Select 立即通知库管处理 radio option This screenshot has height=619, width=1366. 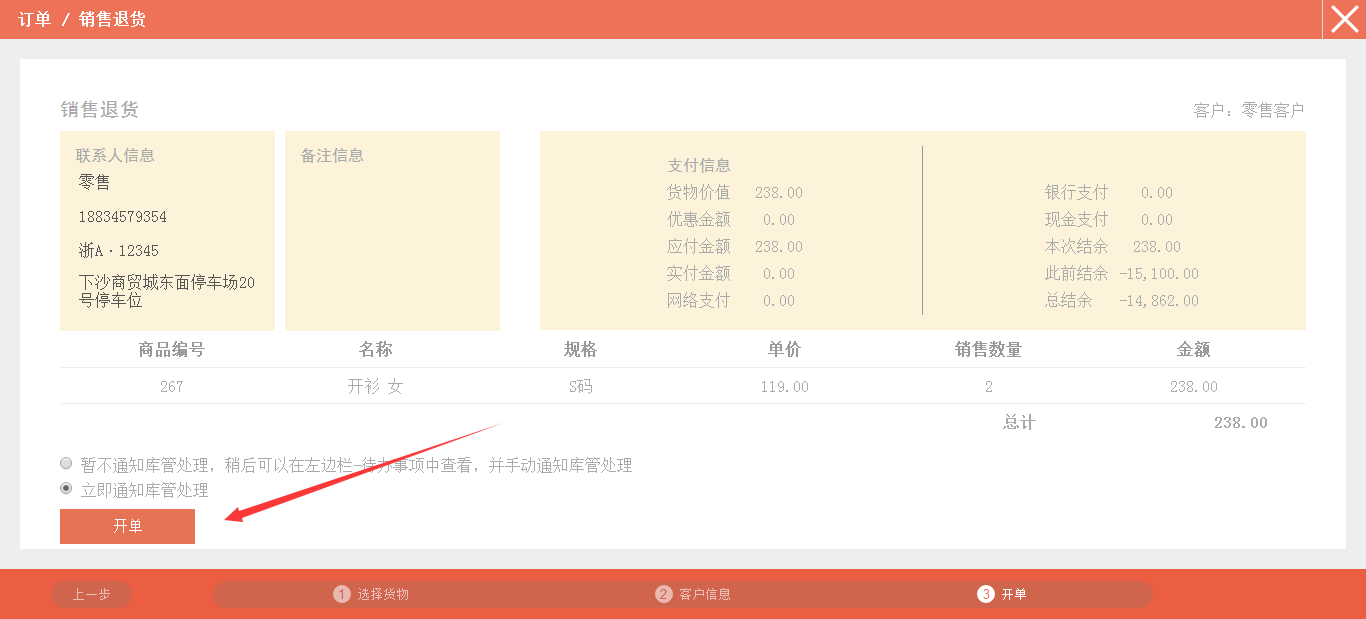[66, 489]
